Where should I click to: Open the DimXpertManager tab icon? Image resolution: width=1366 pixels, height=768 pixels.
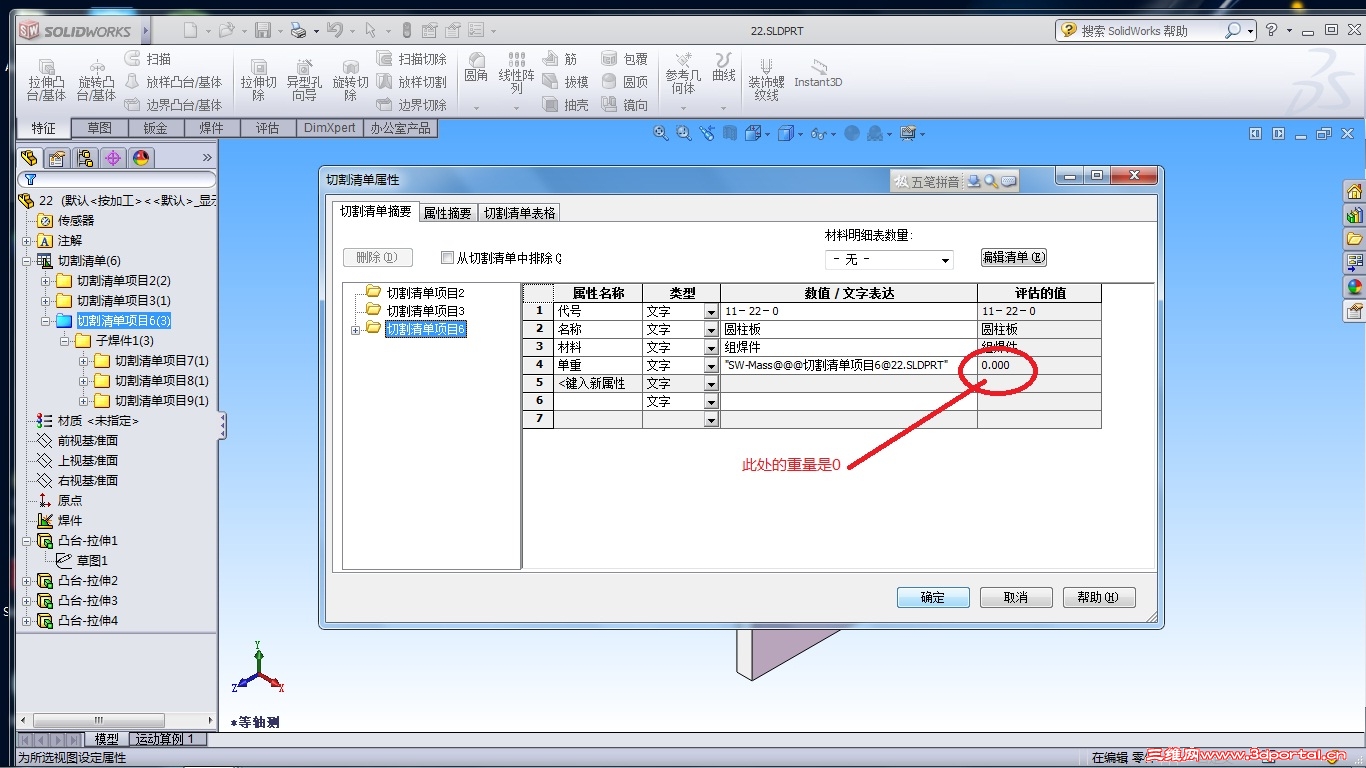click(113, 158)
